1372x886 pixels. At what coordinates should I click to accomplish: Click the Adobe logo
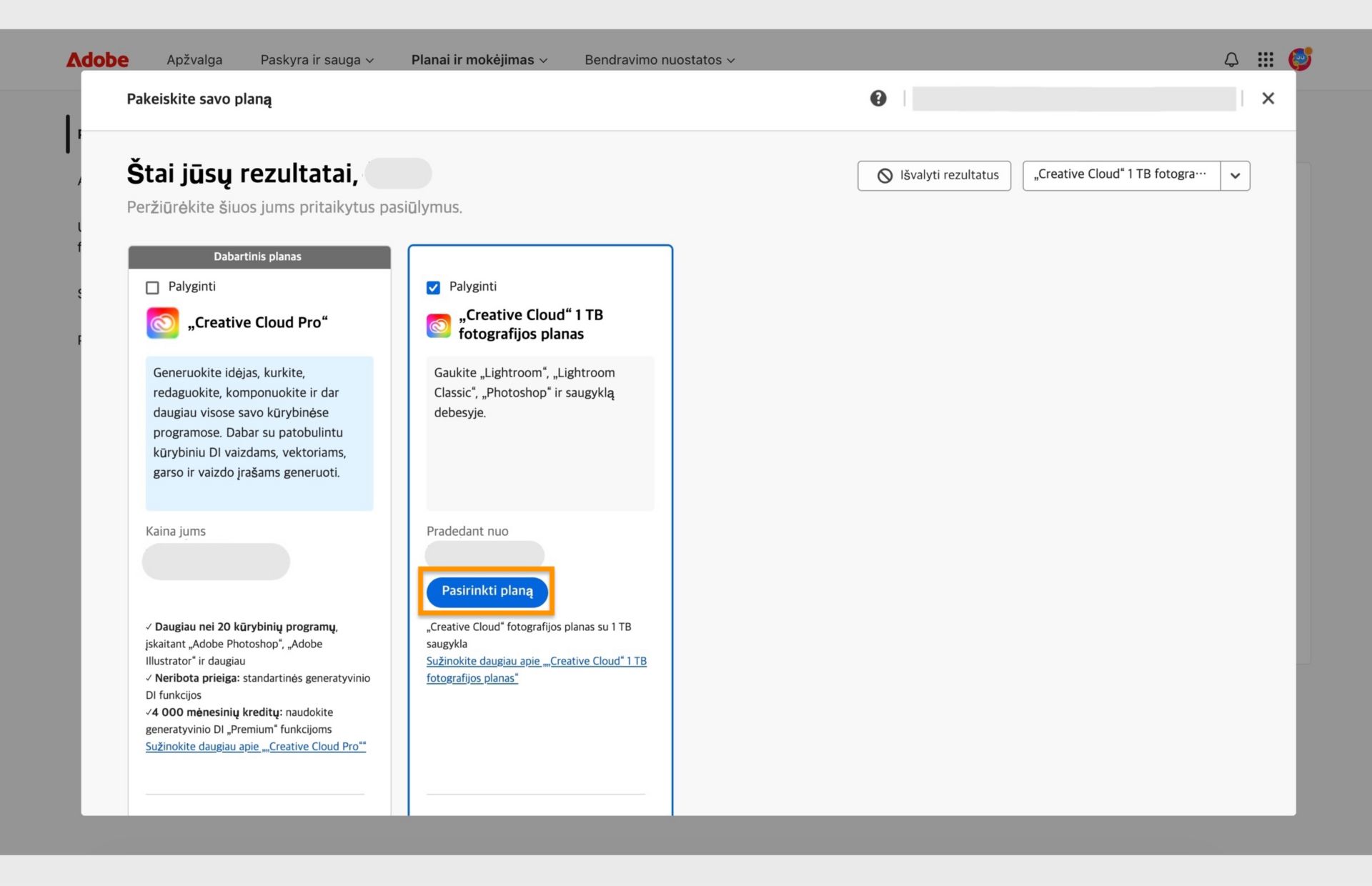click(x=97, y=60)
